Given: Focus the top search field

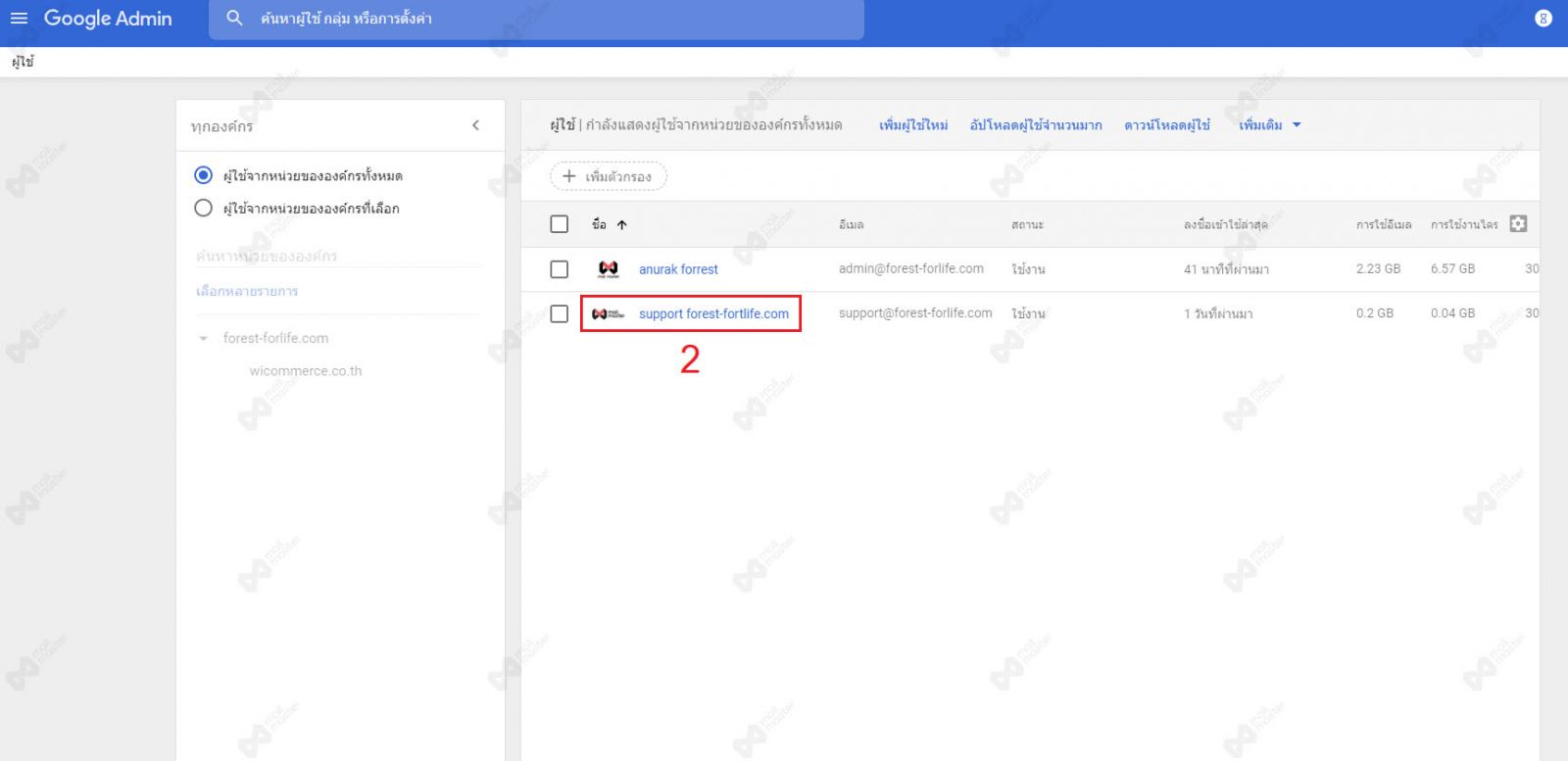Looking at the screenshot, I should [536, 19].
